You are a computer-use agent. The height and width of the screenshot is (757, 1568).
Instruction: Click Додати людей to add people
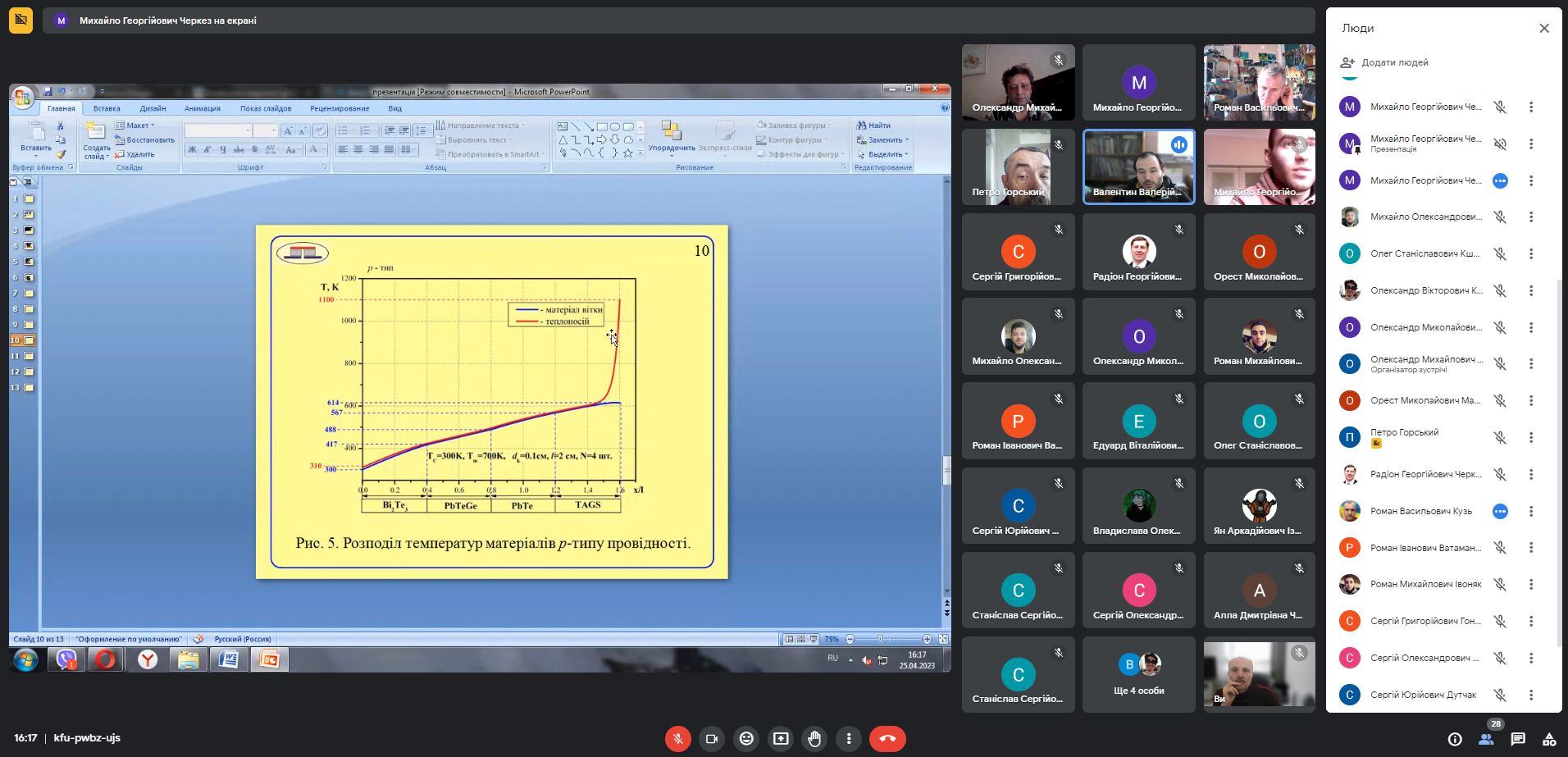coord(1384,62)
